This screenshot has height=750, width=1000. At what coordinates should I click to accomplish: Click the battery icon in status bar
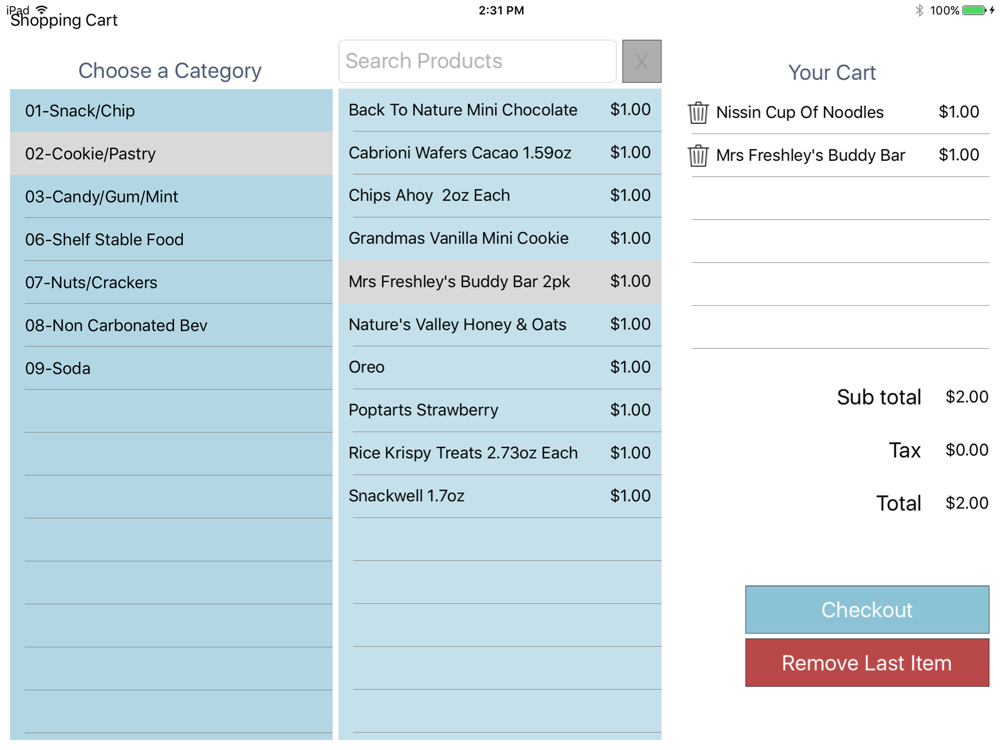(974, 10)
